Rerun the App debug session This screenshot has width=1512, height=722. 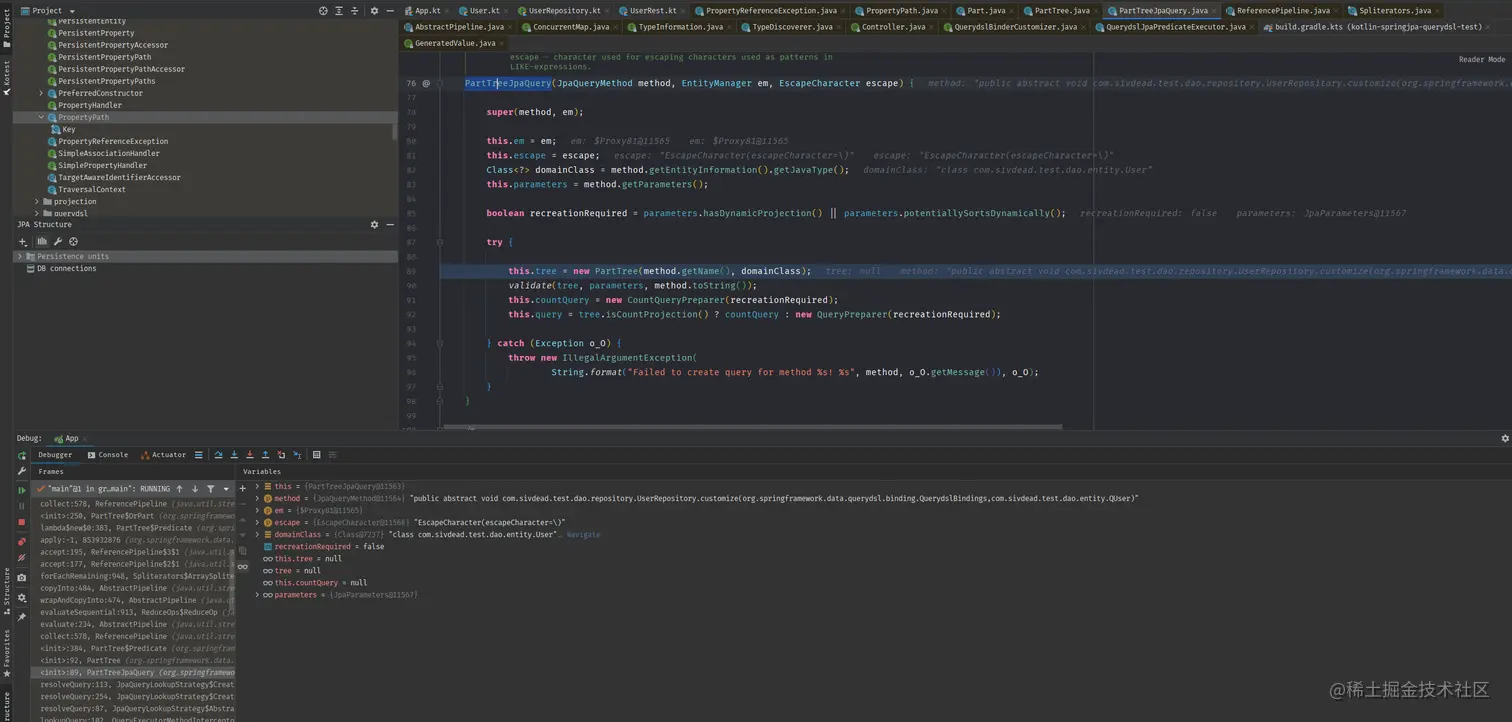click(22, 455)
